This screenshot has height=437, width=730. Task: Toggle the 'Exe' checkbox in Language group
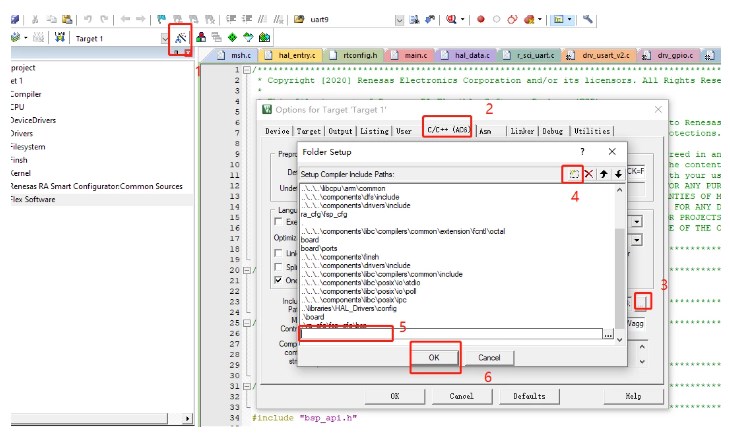coord(278,222)
